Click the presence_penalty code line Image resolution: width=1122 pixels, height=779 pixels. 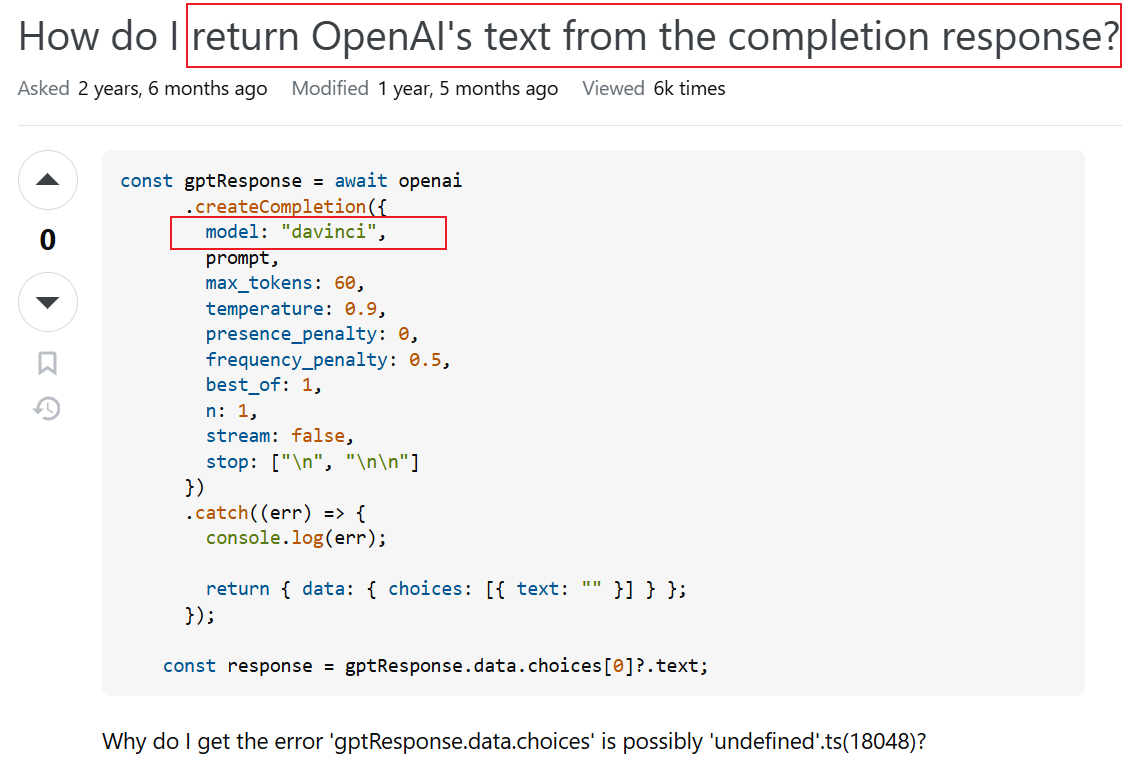coord(311,334)
